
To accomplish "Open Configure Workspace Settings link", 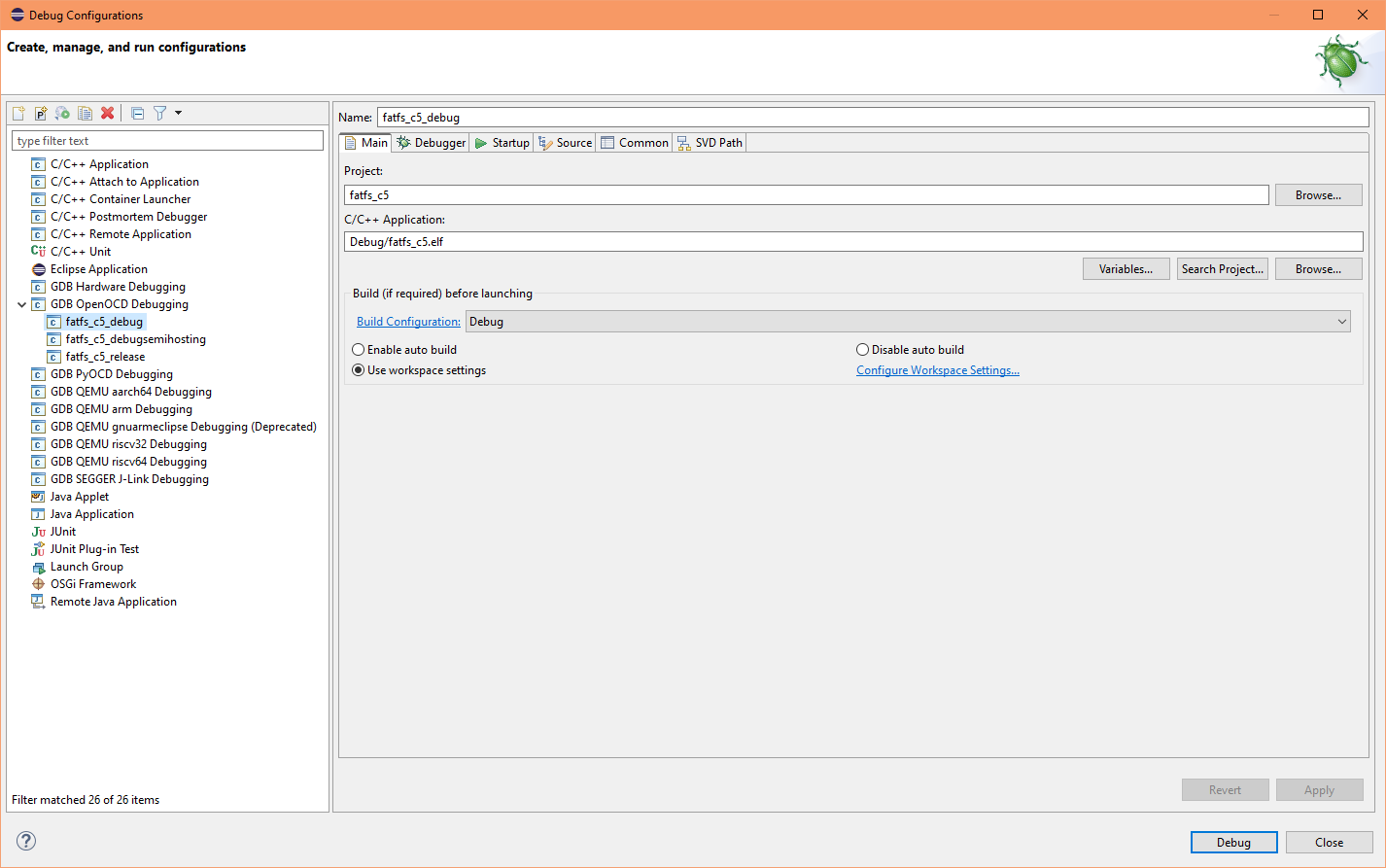I will pos(937,369).
